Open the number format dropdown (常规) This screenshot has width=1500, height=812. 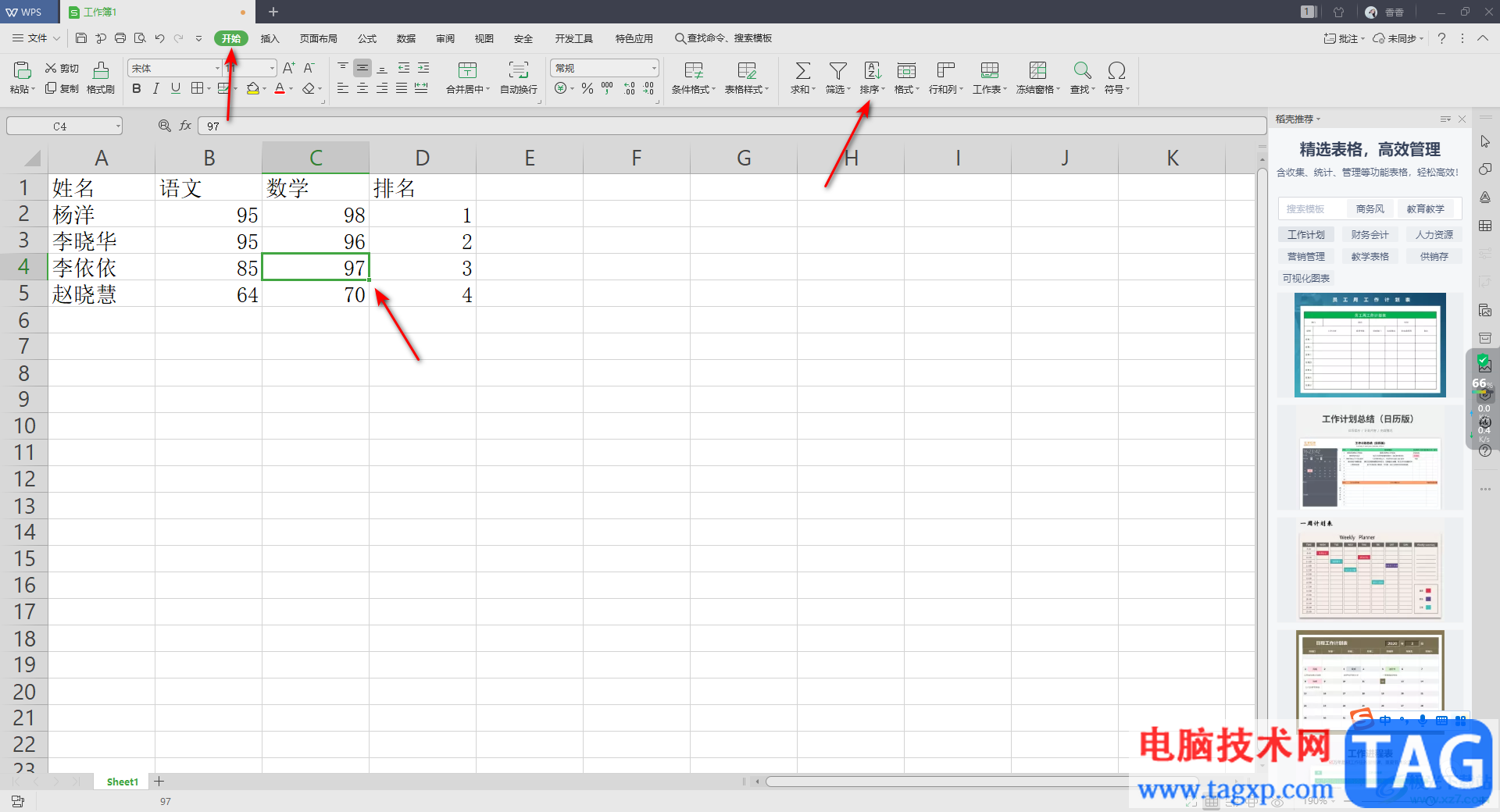[654, 69]
